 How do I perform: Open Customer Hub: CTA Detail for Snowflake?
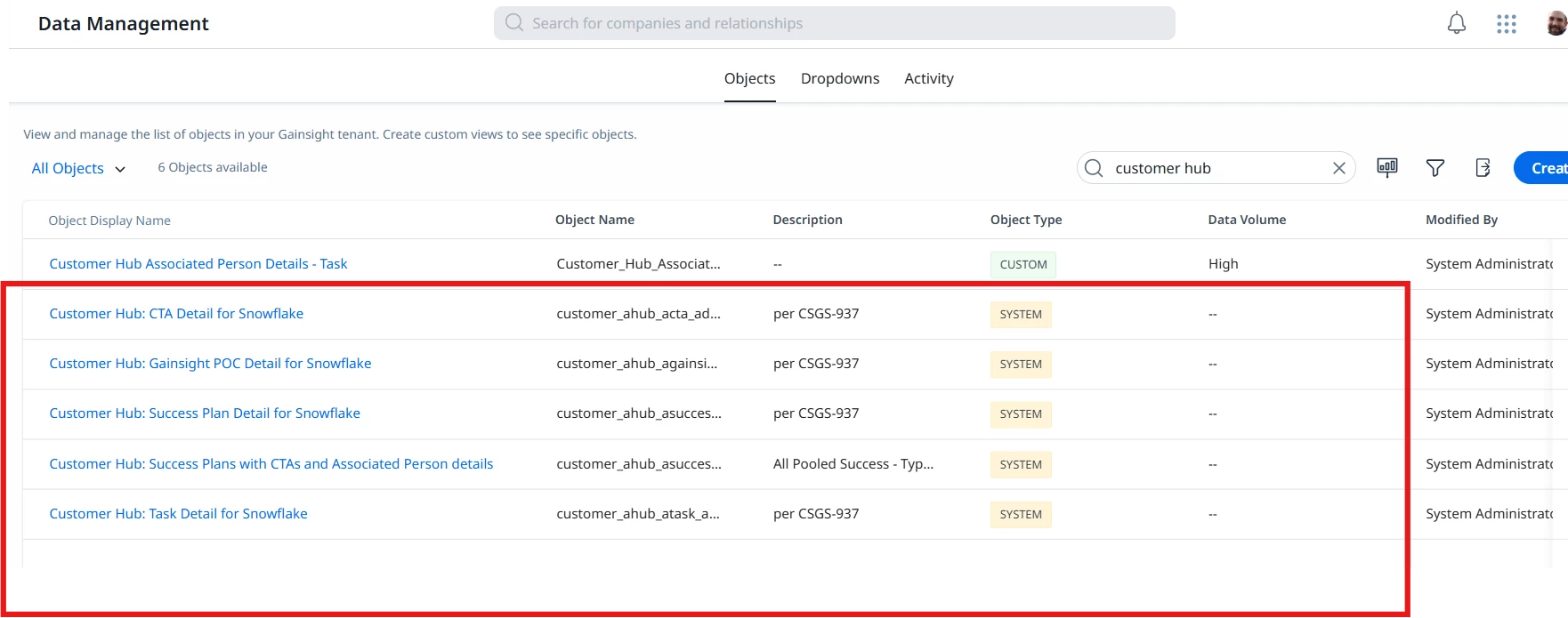[176, 314]
